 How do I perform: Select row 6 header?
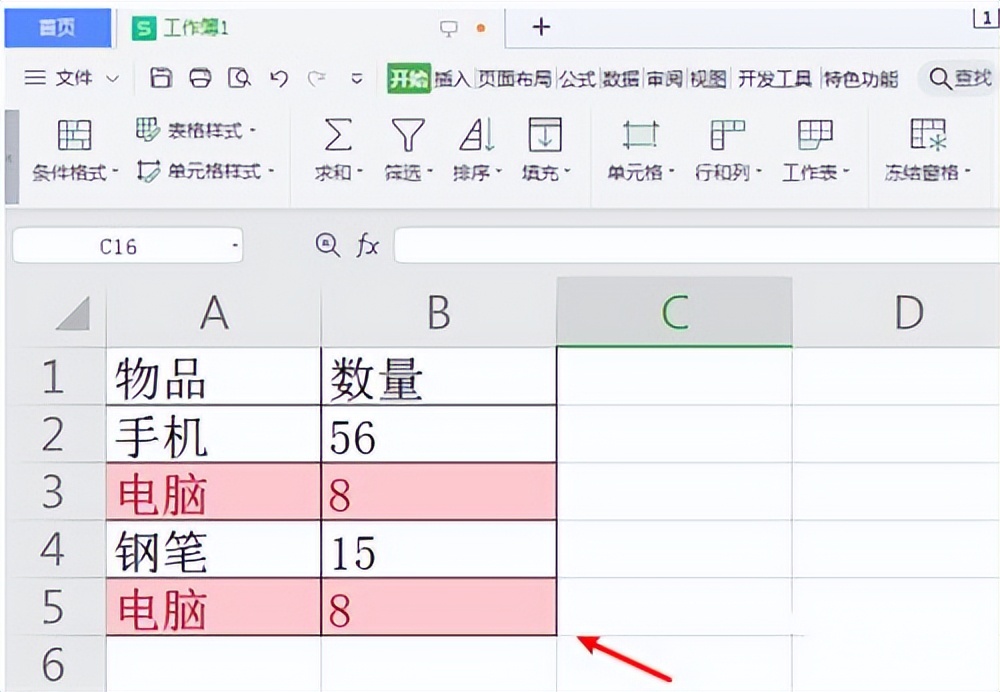pyautogui.click(x=54, y=664)
